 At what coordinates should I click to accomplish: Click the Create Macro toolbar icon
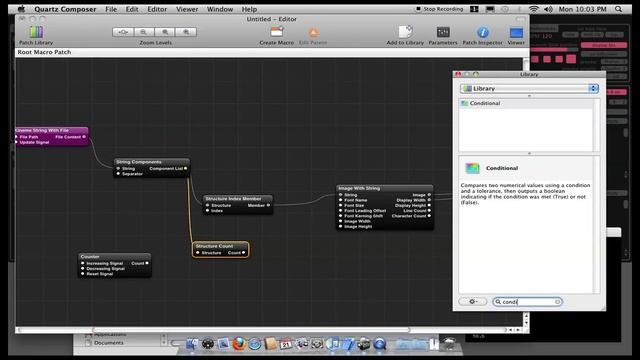277,32
